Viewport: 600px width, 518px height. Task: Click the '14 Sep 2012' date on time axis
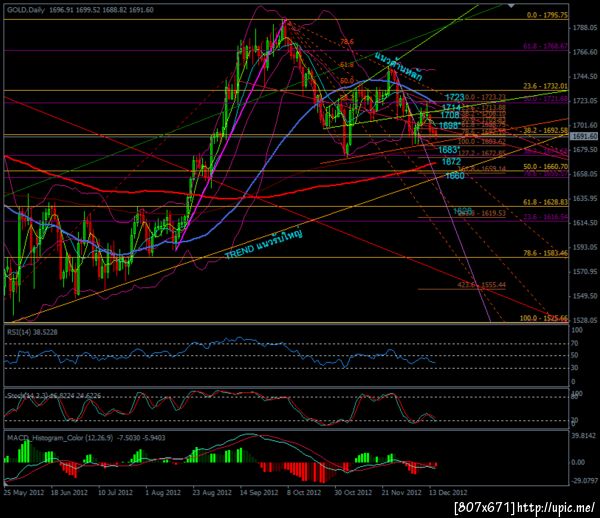[259, 492]
